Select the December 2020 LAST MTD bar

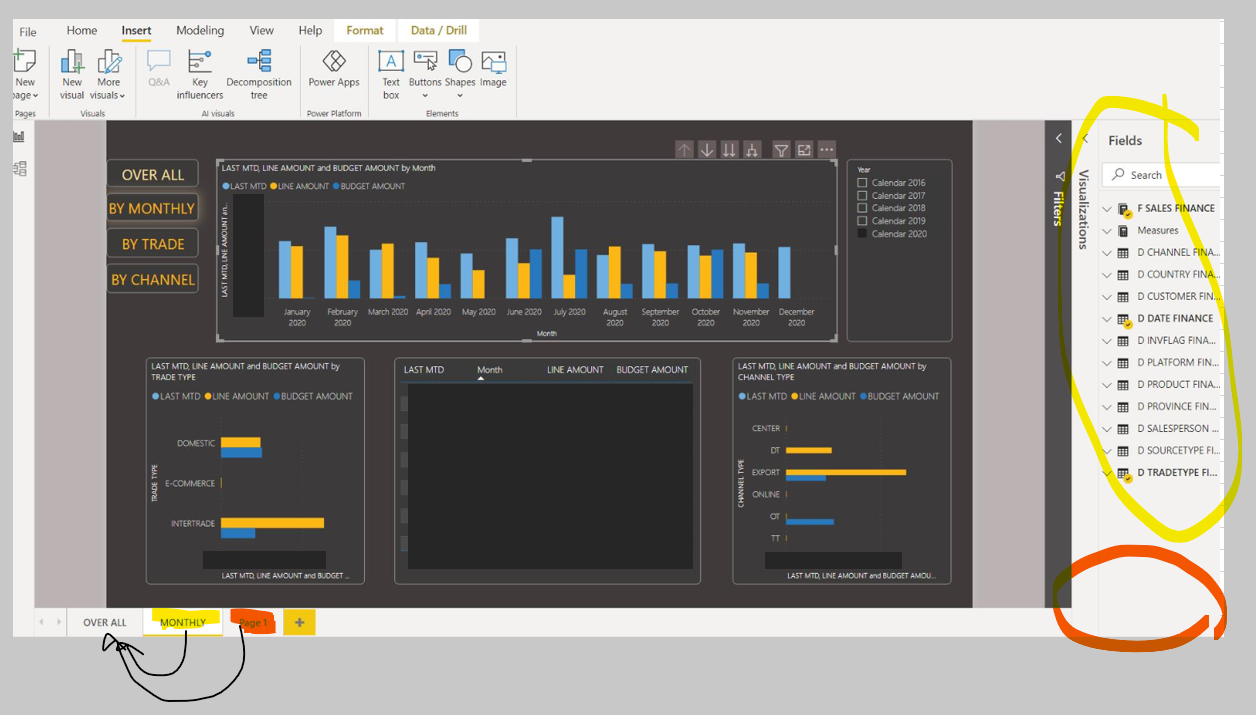pos(784,272)
